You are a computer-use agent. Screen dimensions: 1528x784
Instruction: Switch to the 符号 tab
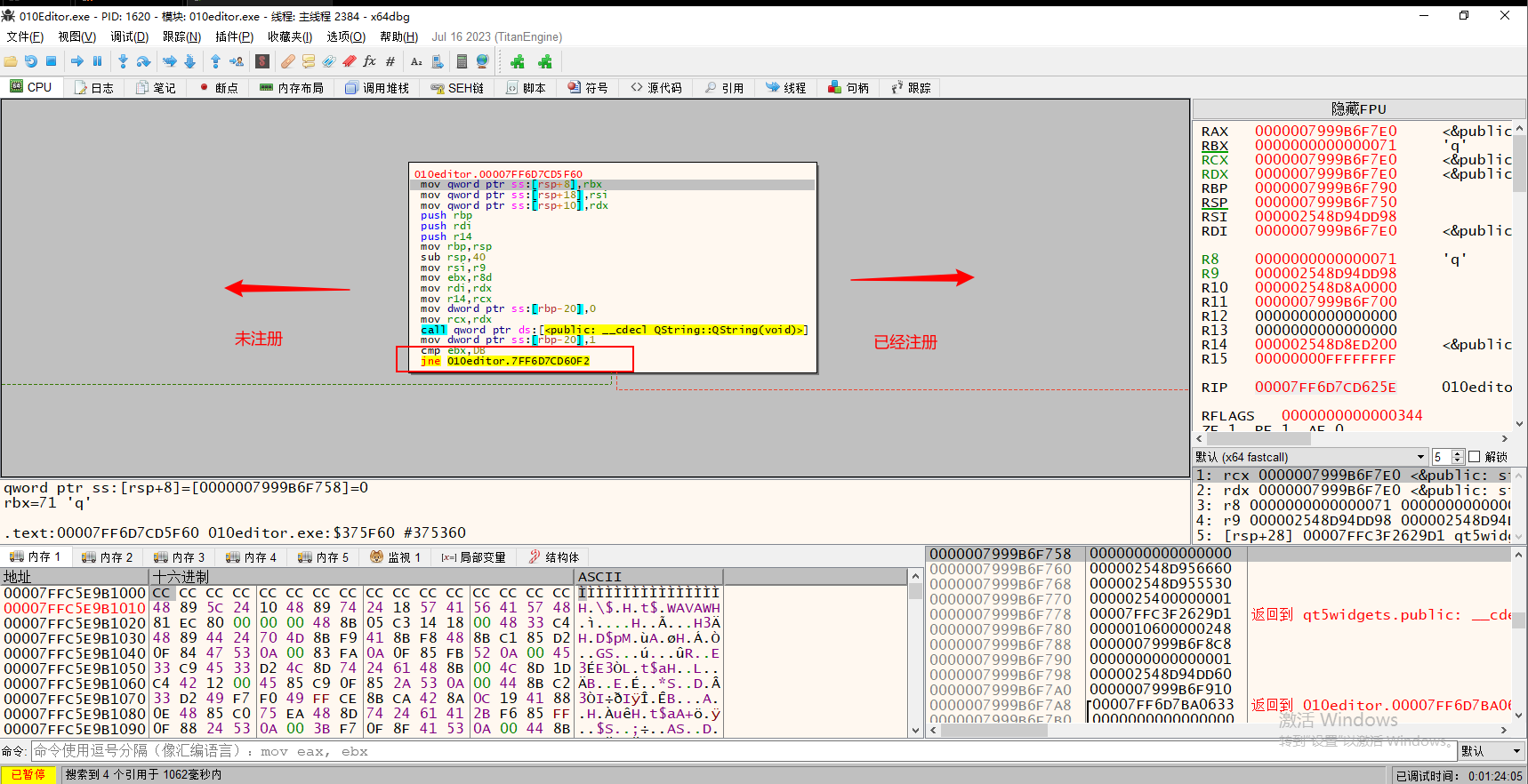588,87
